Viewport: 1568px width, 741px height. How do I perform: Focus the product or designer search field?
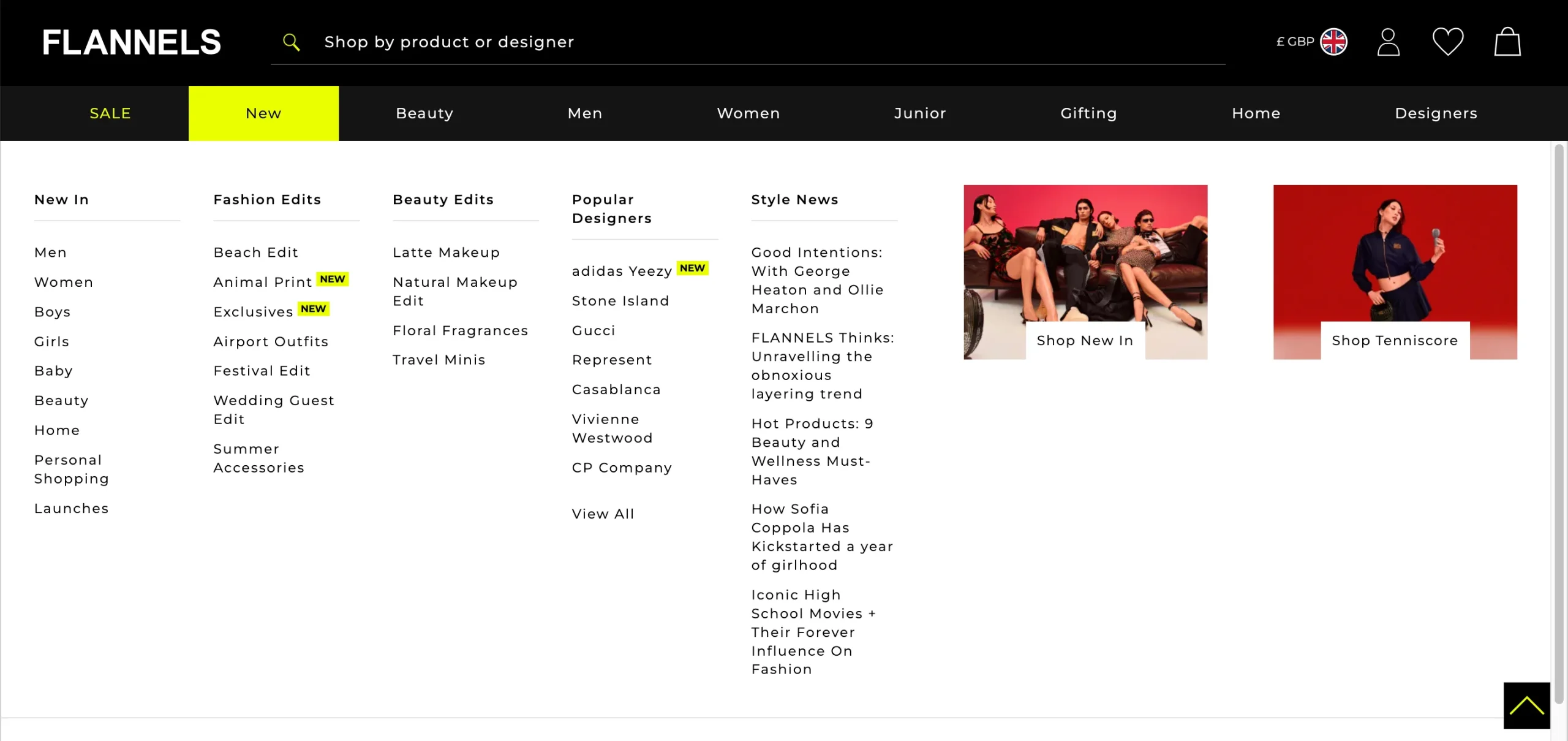pyautogui.click(x=747, y=42)
